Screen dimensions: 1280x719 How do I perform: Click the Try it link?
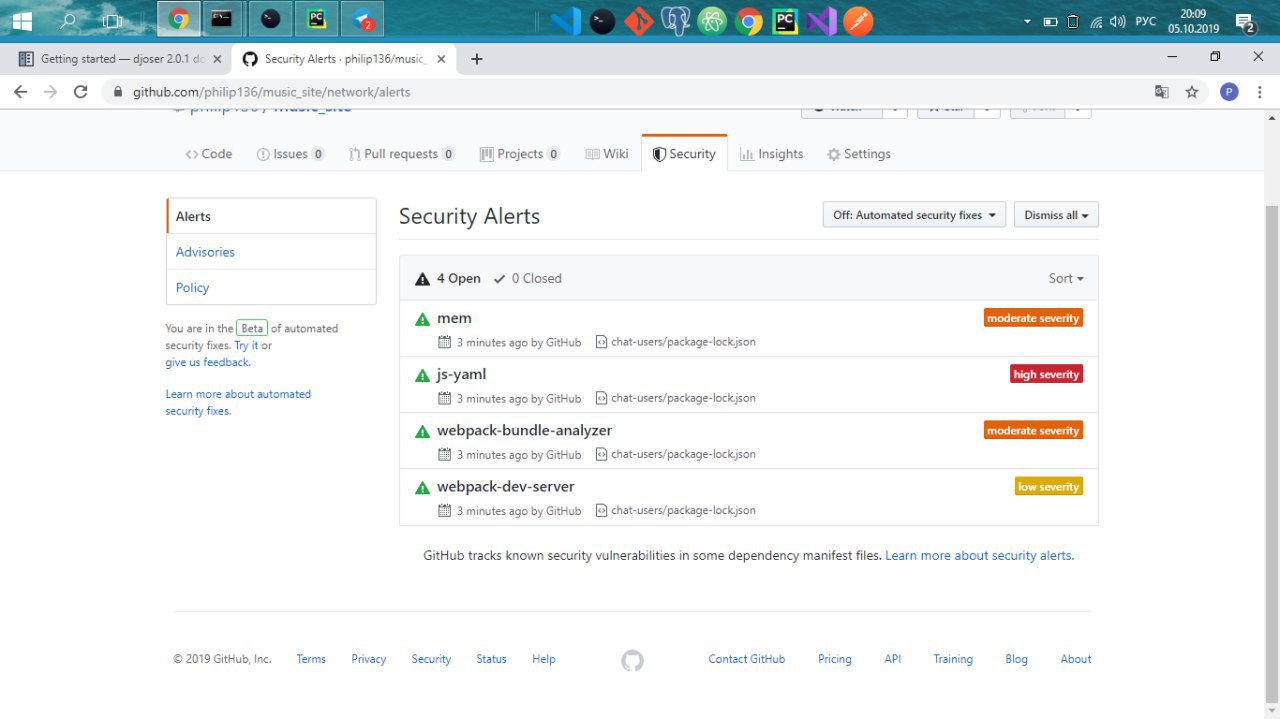tap(246, 345)
